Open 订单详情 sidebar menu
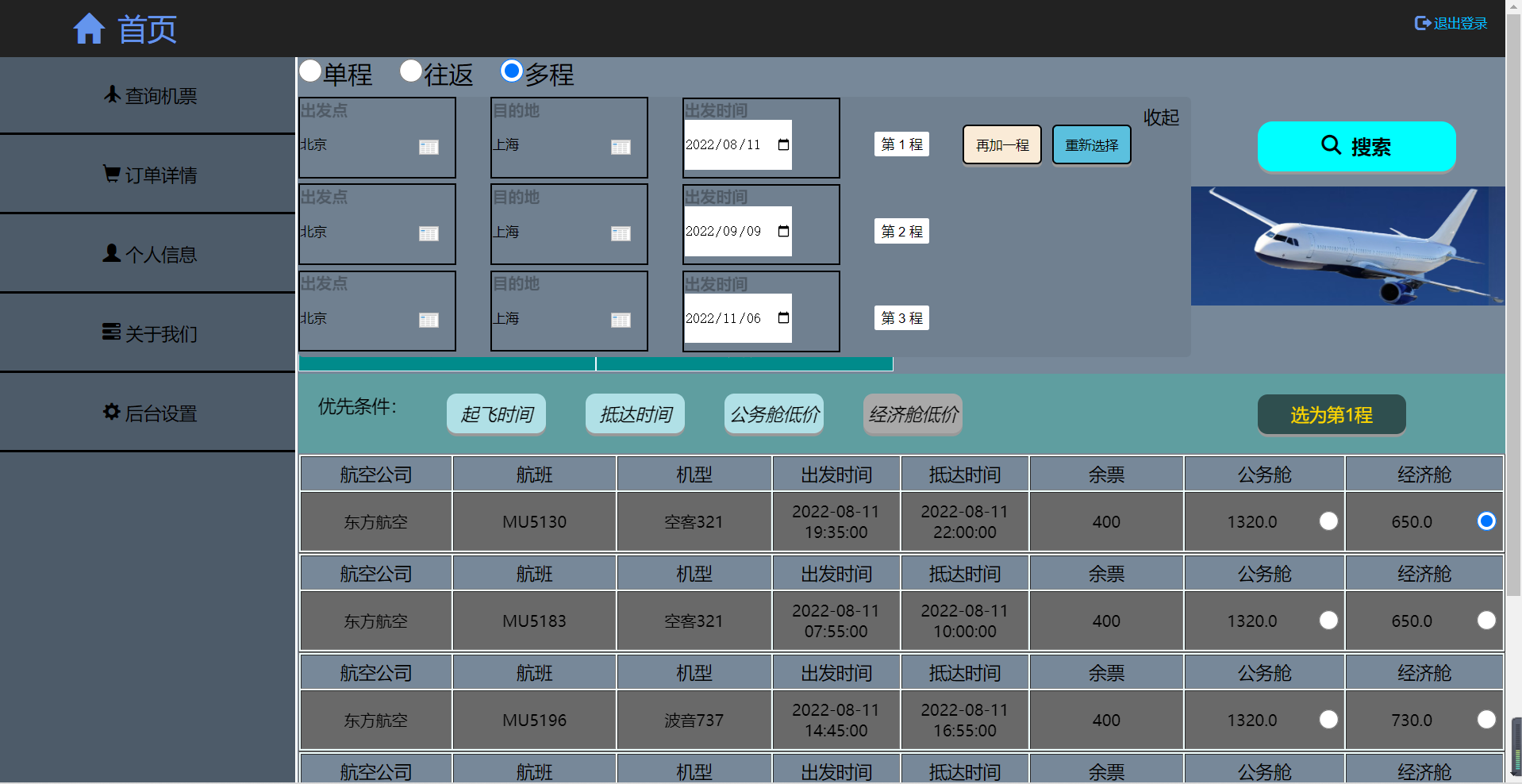The image size is (1522, 784). 148,175
